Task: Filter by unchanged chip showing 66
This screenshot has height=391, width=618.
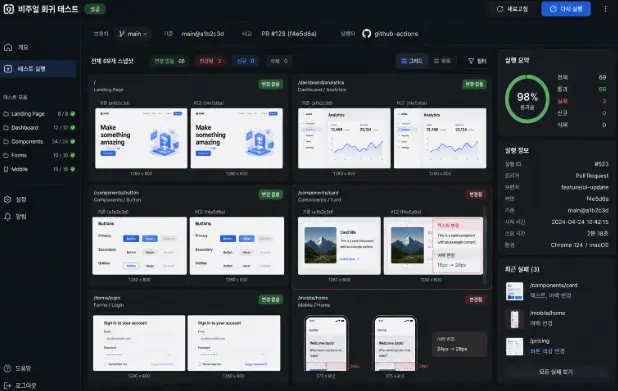Action: 170,61
